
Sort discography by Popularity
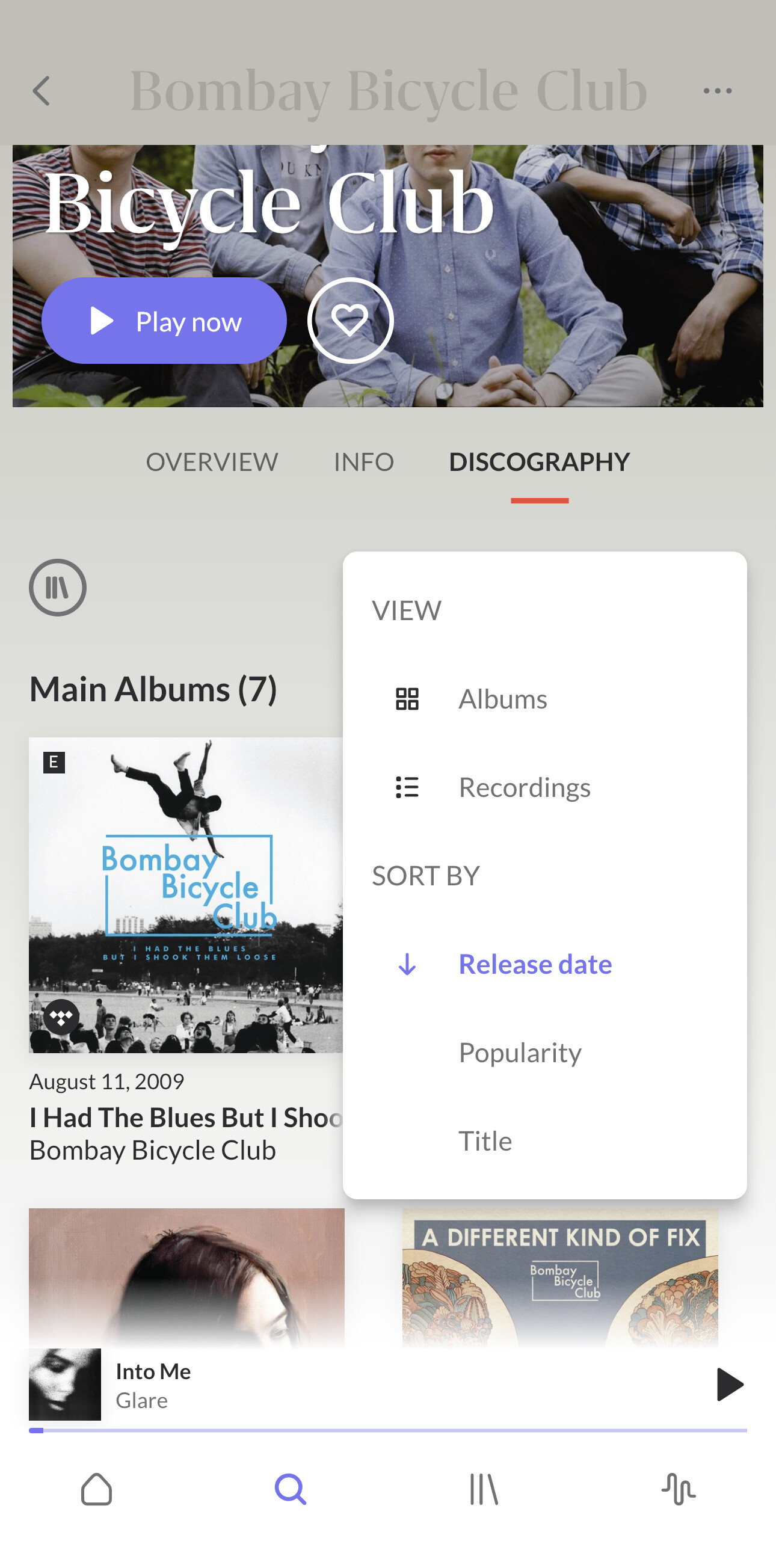520,1053
